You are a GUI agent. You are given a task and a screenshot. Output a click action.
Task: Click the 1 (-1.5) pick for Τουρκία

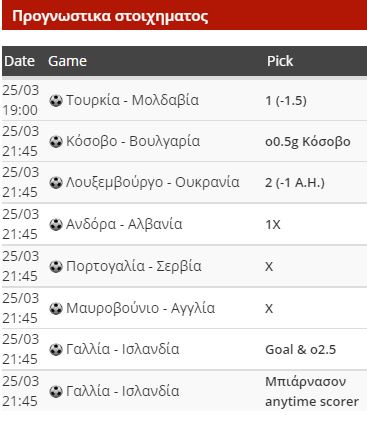(286, 101)
